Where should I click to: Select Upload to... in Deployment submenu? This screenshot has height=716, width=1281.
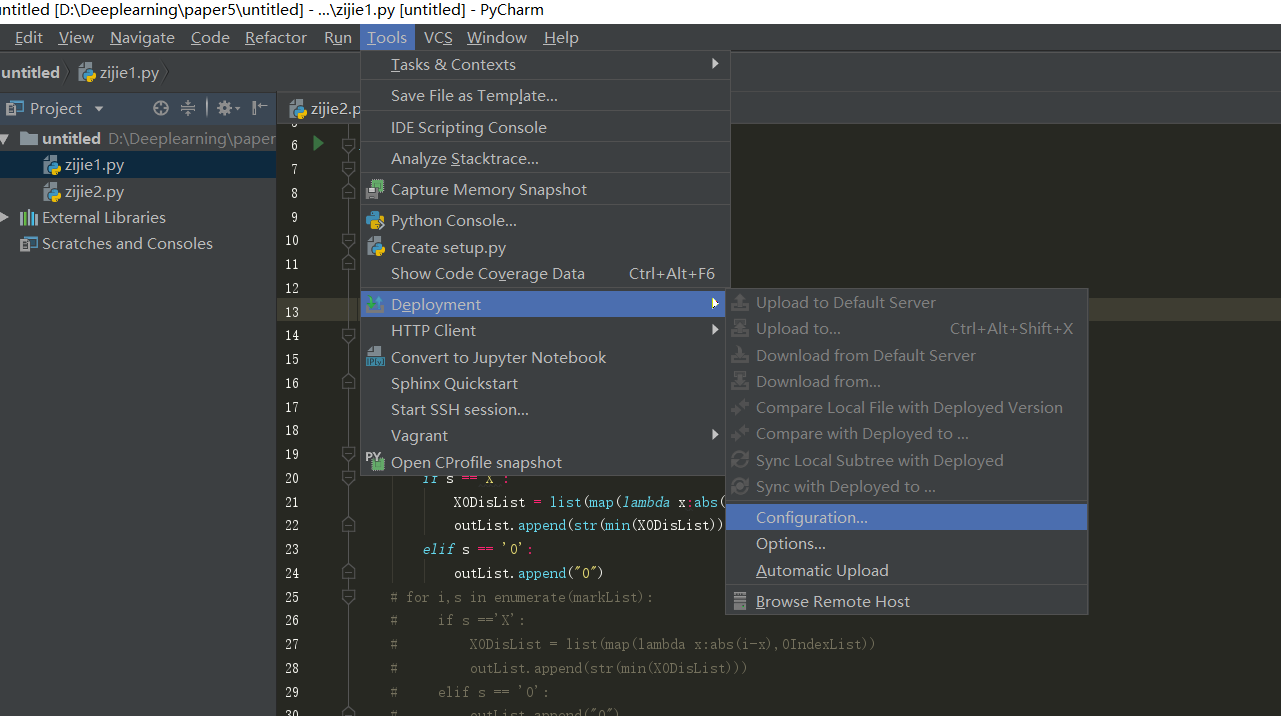(906, 328)
